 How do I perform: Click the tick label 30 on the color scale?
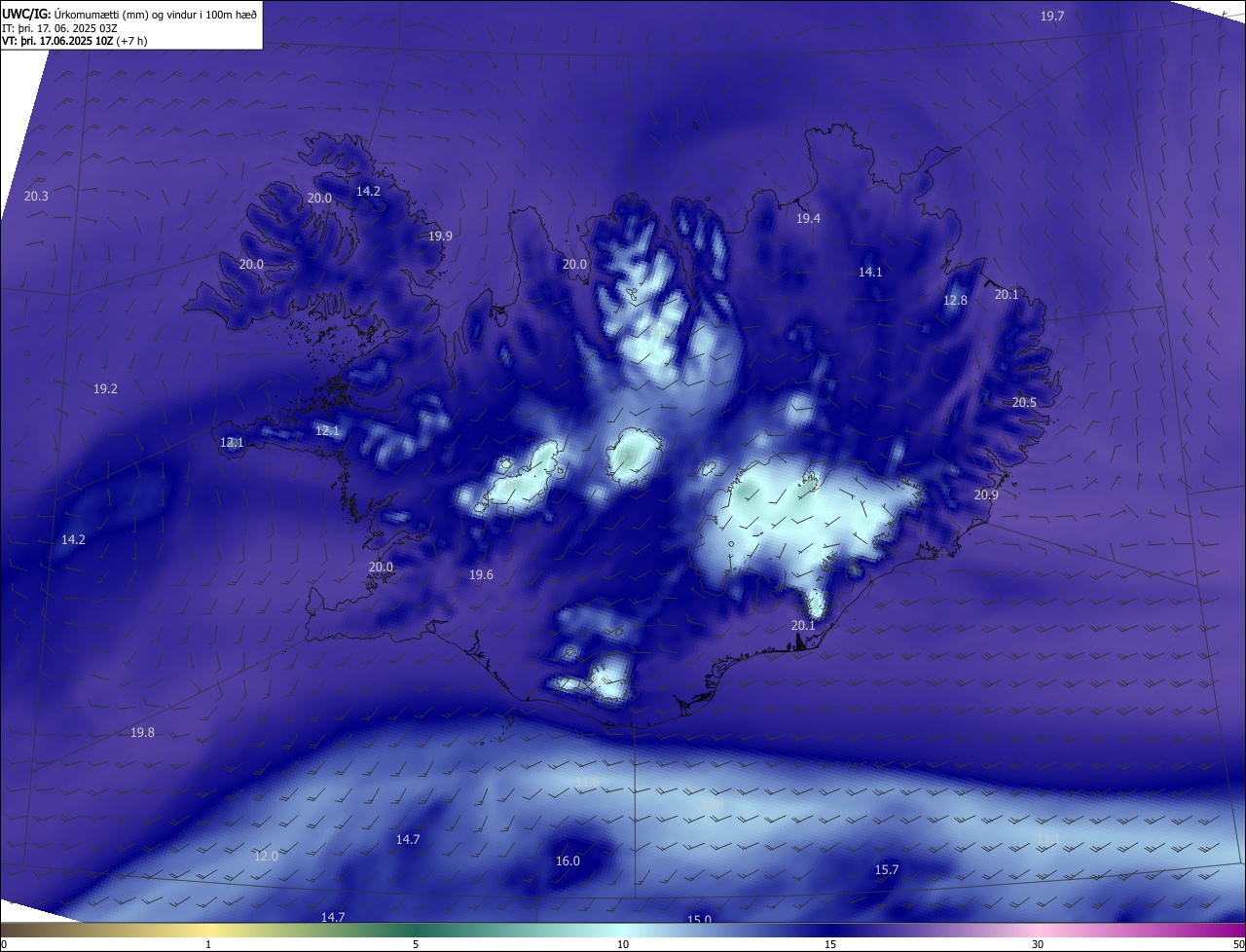(1038, 944)
